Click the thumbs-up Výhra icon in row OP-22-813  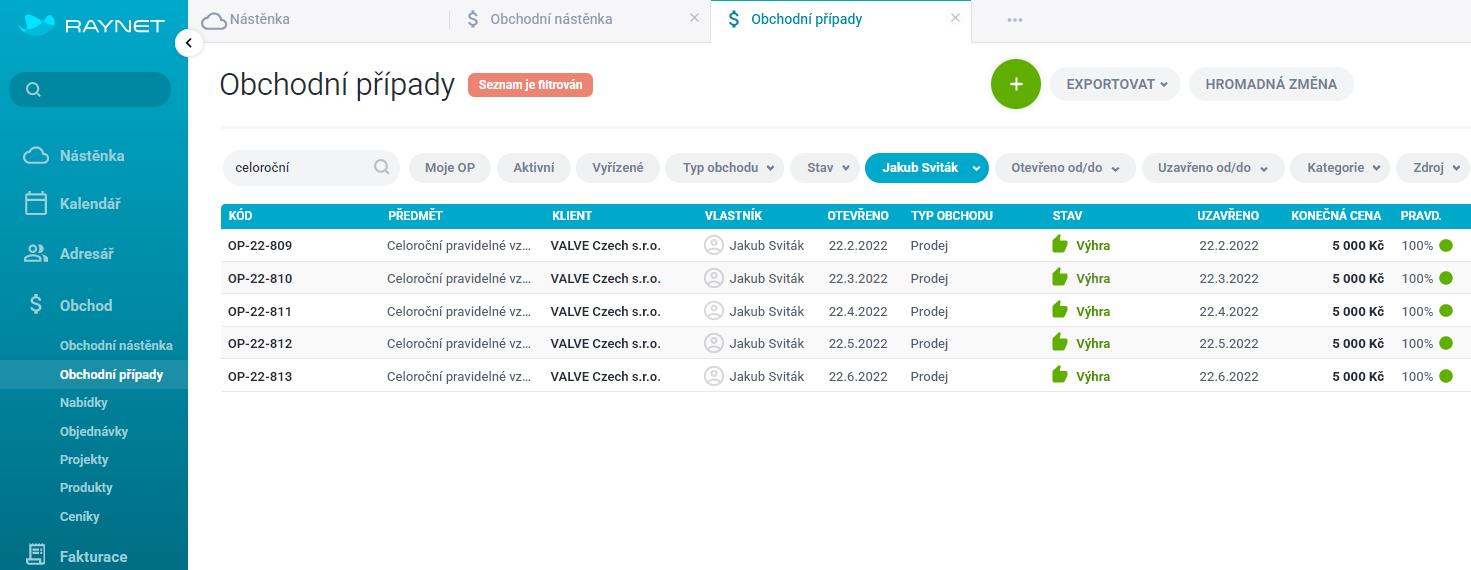(x=1060, y=375)
